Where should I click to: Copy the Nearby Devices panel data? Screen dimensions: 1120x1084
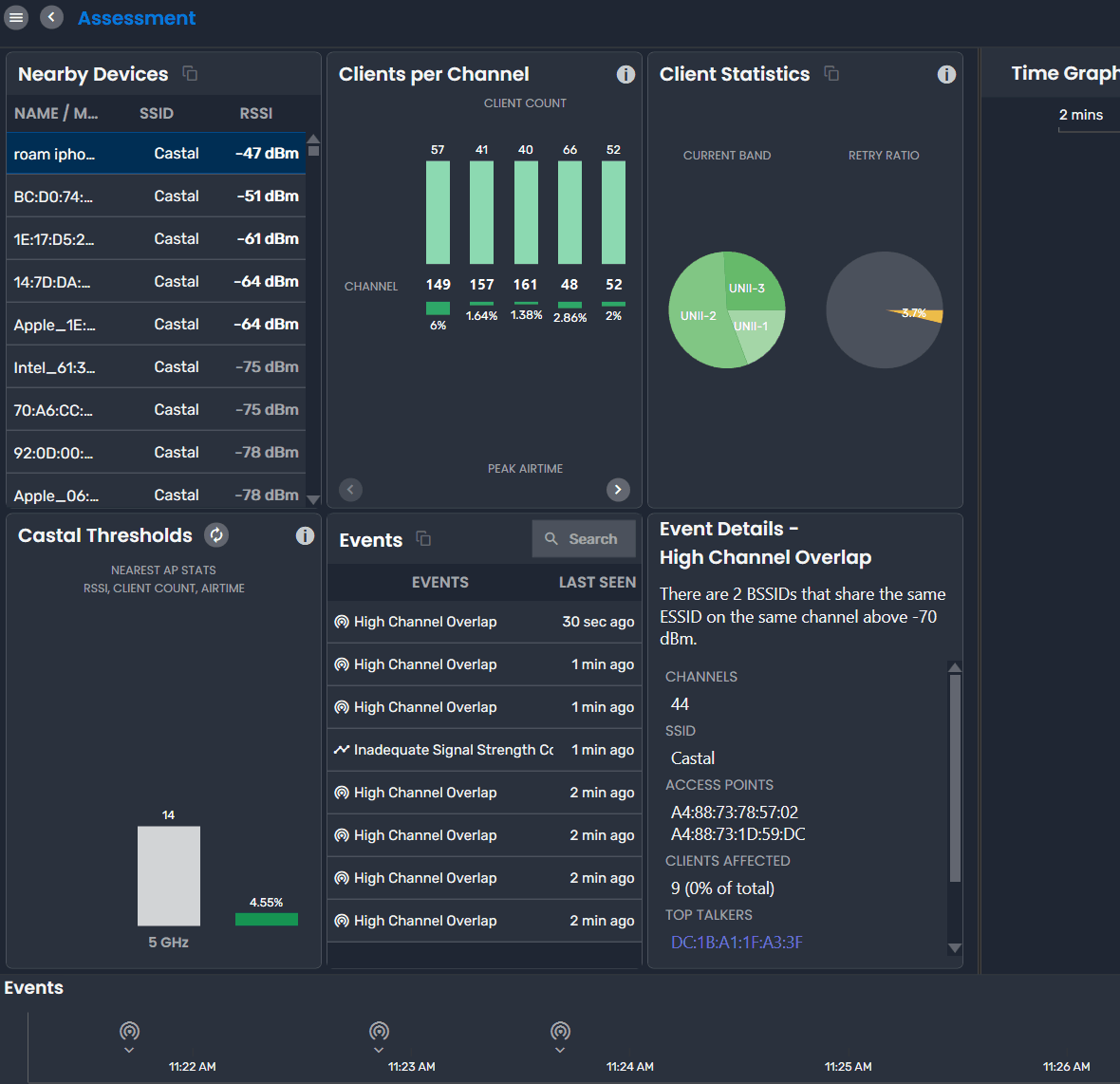tap(189, 72)
